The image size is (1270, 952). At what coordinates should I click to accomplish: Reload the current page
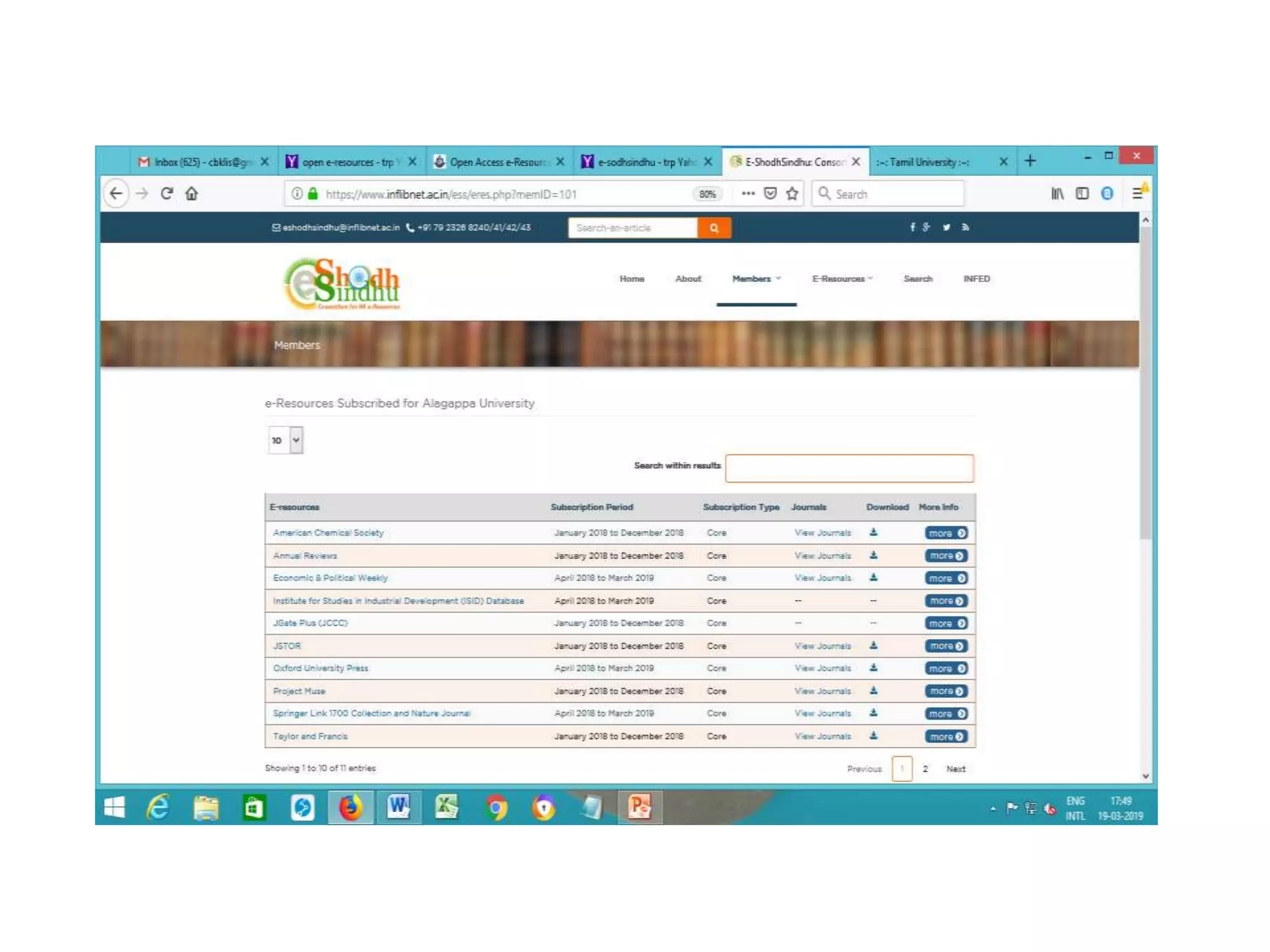tap(166, 194)
